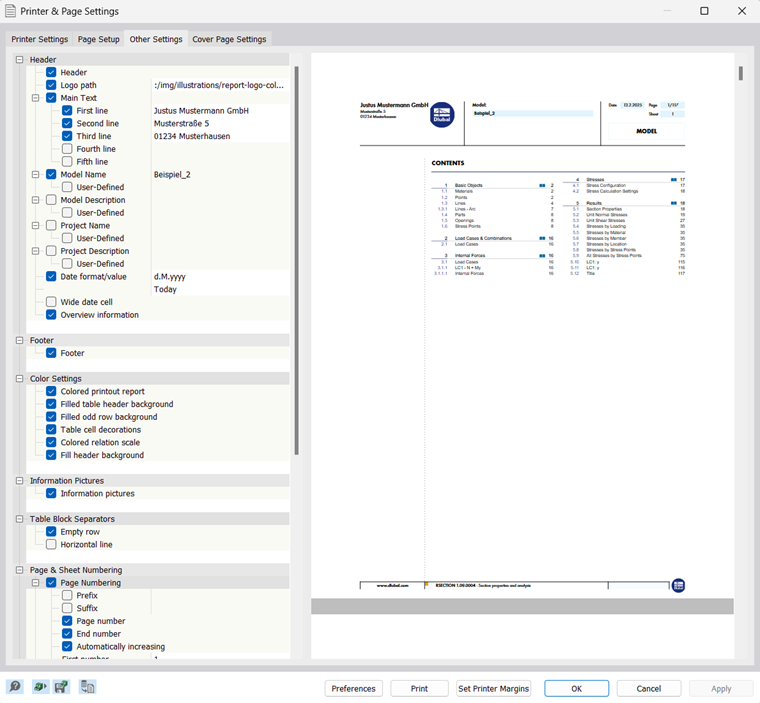Image resolution: width=760 pixels, height=703 pixels.
Task: Toggle the Logo path checkbox
Action: (51, 85)
